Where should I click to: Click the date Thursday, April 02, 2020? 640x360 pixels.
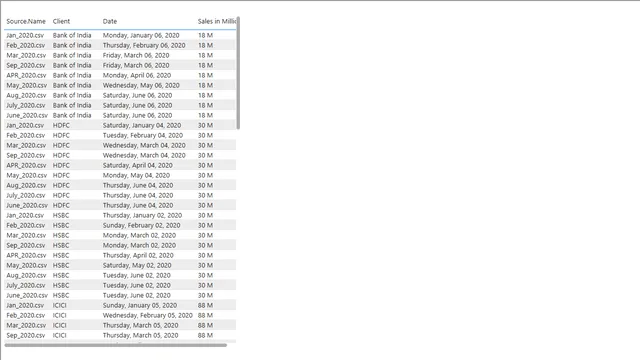[x=138, y=255]
